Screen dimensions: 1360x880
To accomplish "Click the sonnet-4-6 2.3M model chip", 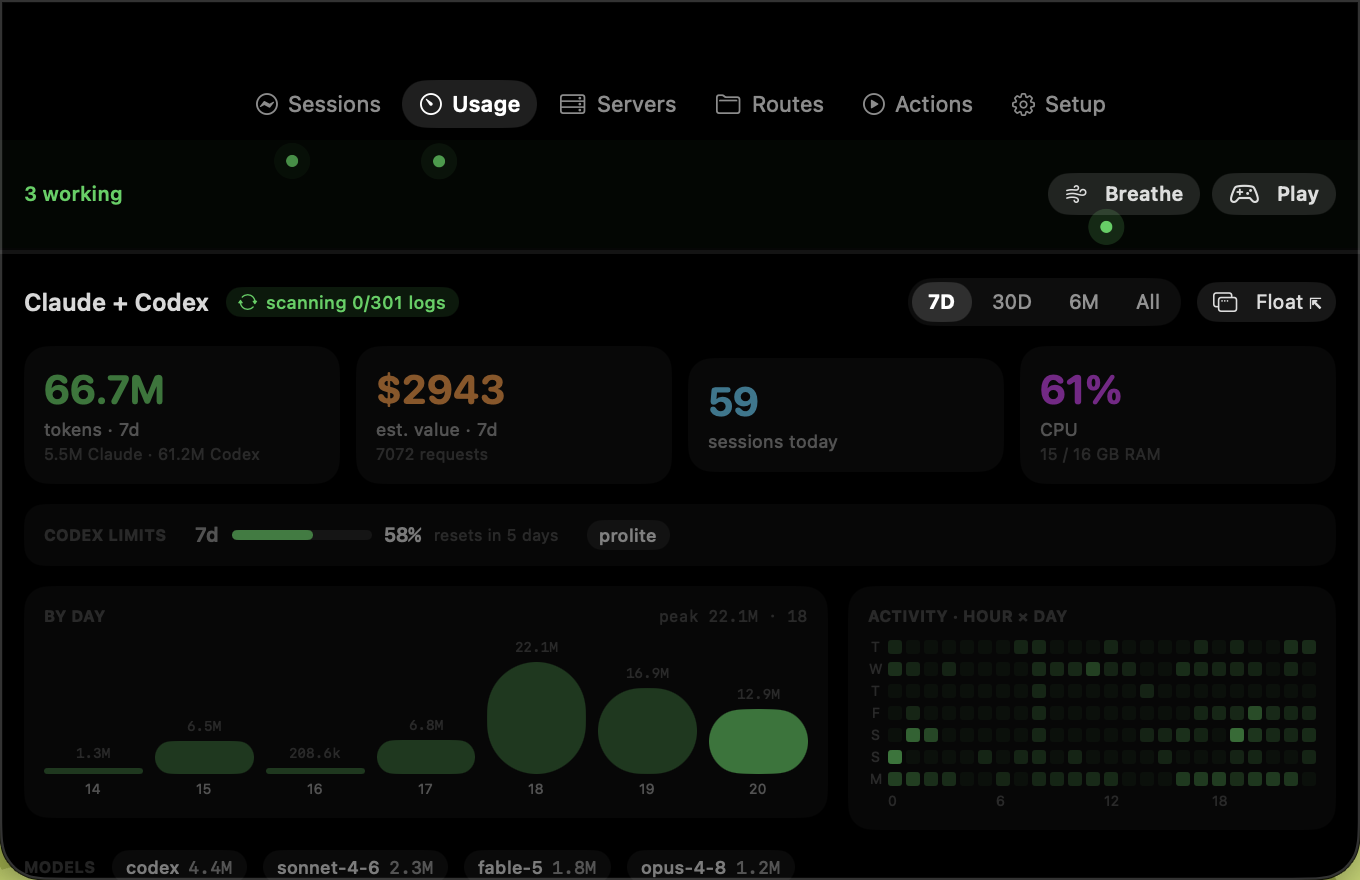I will [355, 867].
